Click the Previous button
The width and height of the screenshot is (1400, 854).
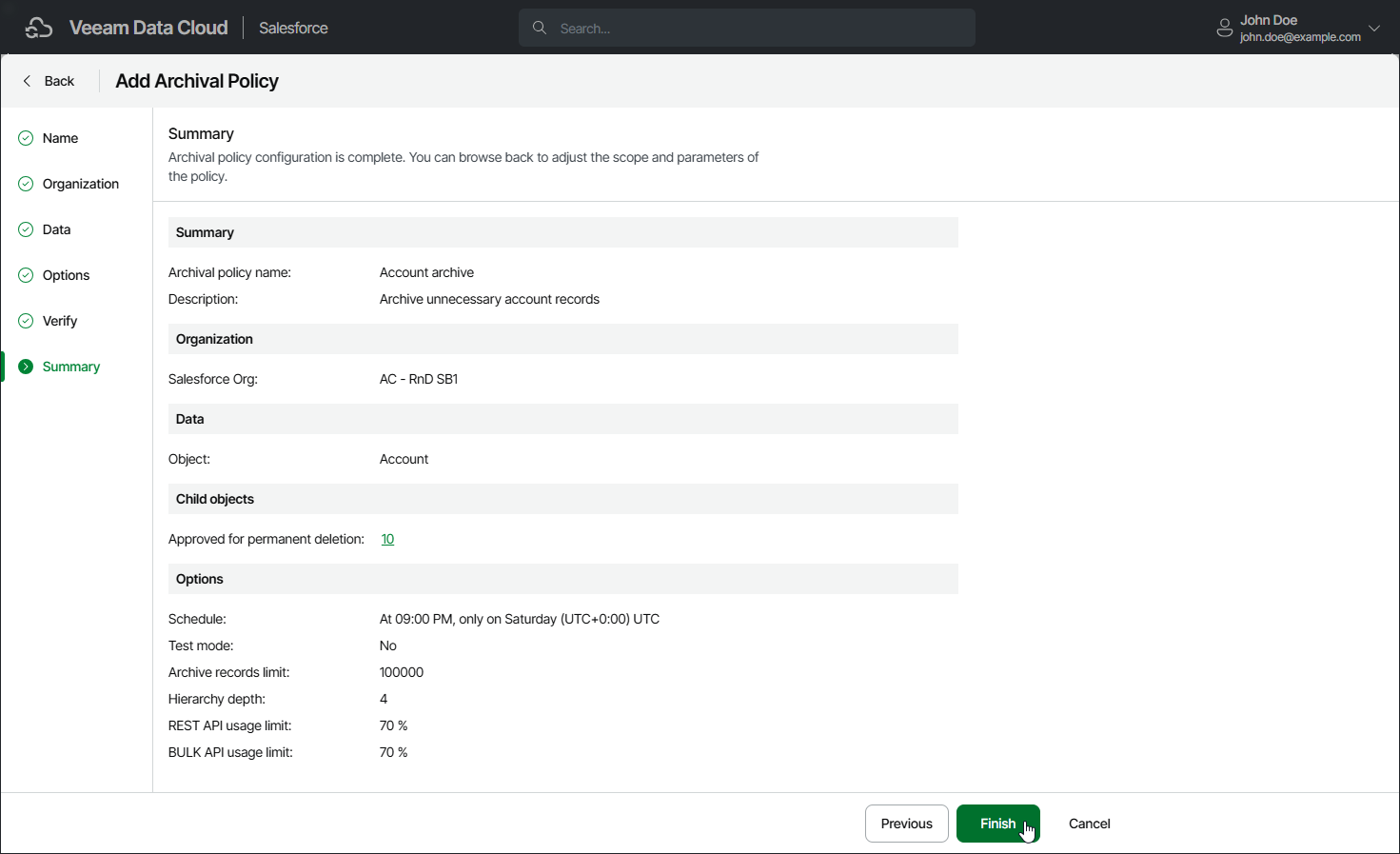[x=906, y=824]
